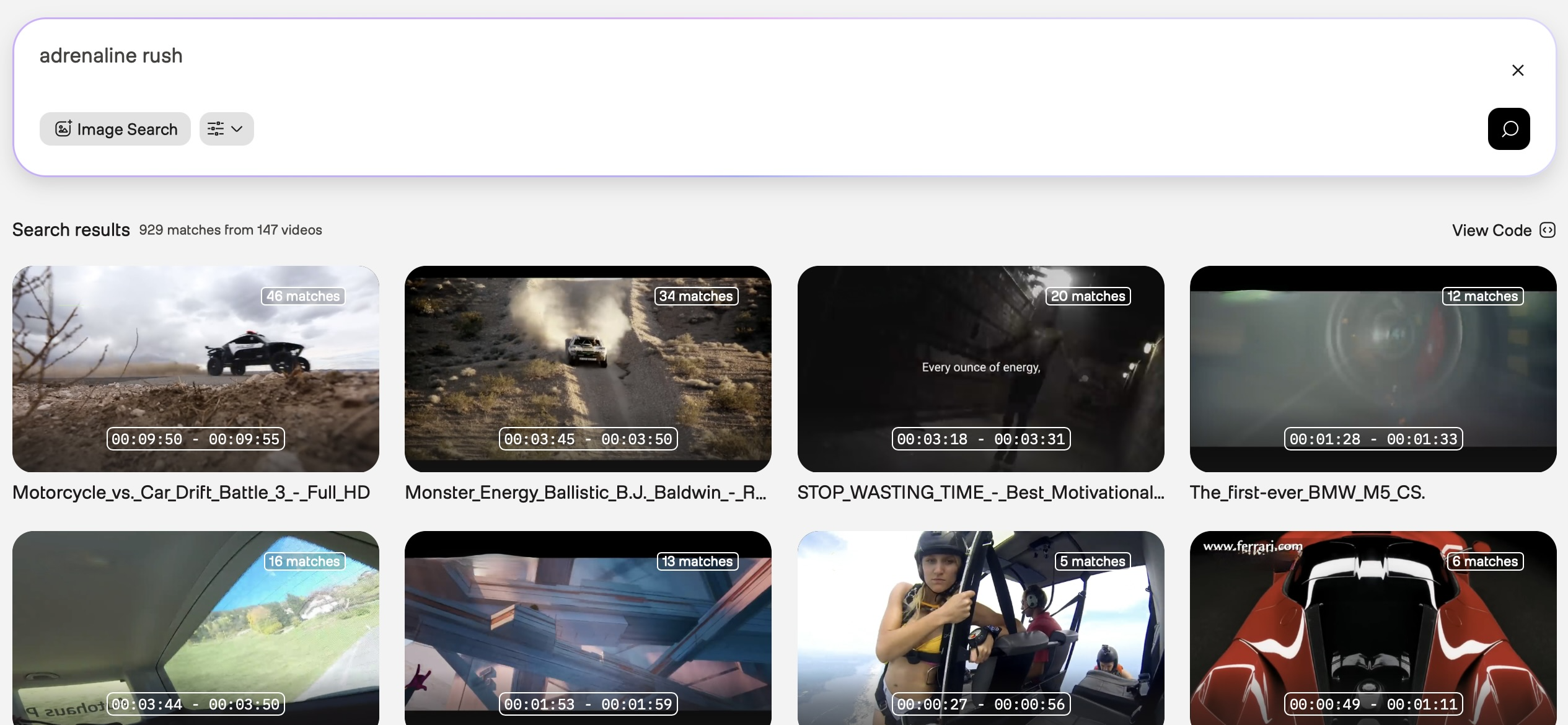1568x725 pixels.
Task: Select timestamp 00:01:28 - 00:01:33 marker
Action: tap(1373, 439)
